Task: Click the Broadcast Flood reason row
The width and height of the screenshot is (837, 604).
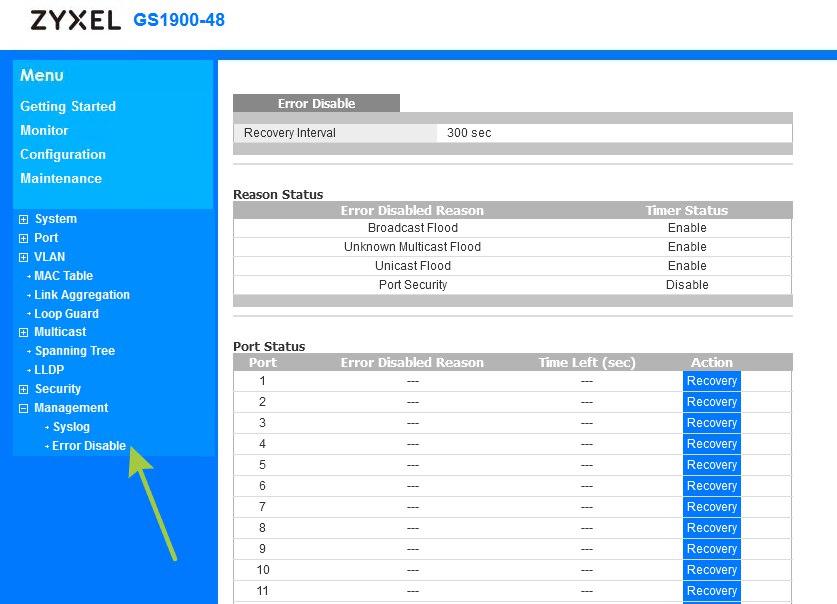Action: pyautogui.click(x=512, y=228)
